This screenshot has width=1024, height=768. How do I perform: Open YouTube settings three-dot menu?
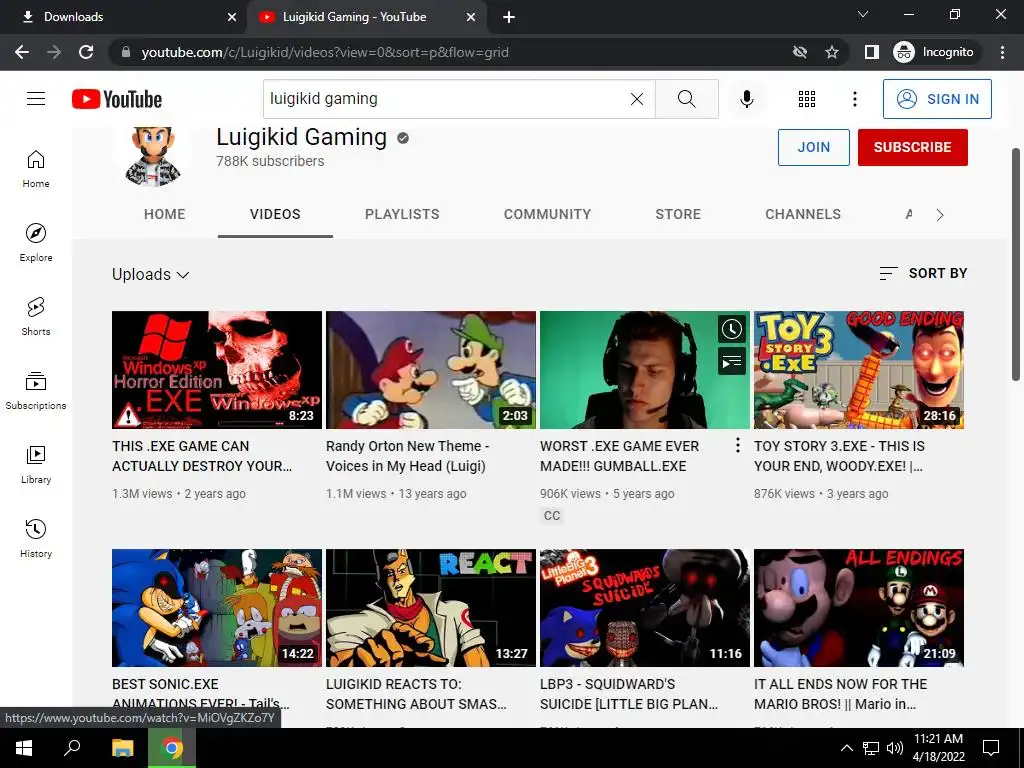click(x=854, y=99)
